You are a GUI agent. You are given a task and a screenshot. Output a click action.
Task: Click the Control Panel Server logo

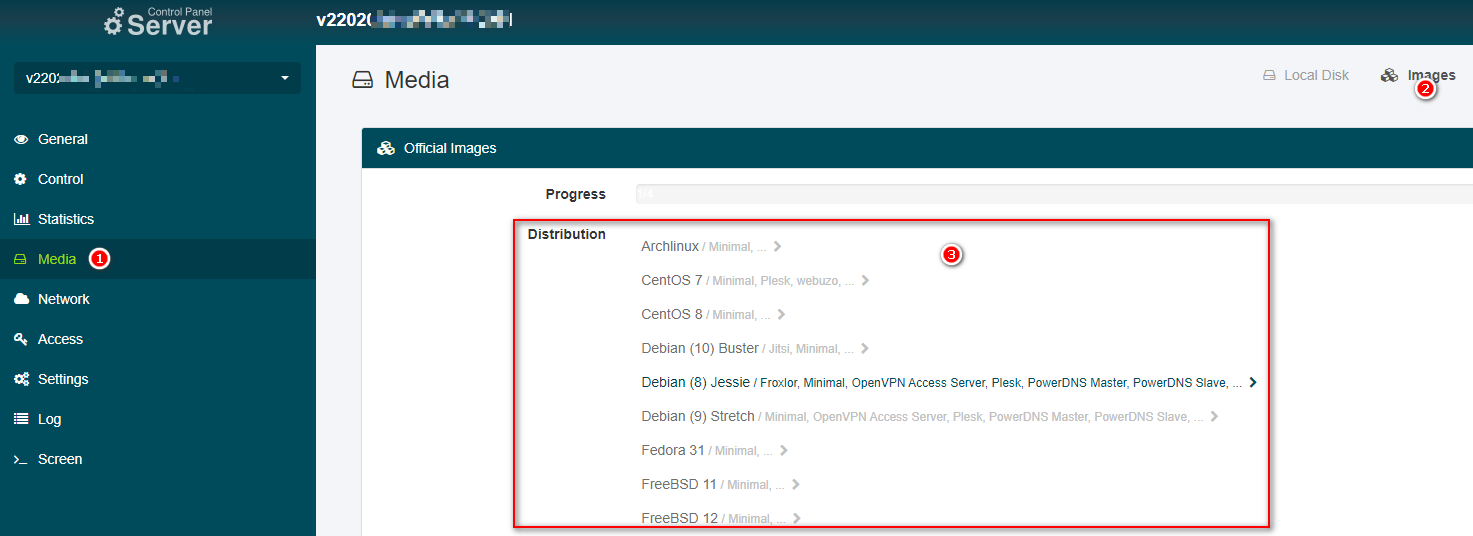coord(158,22)
